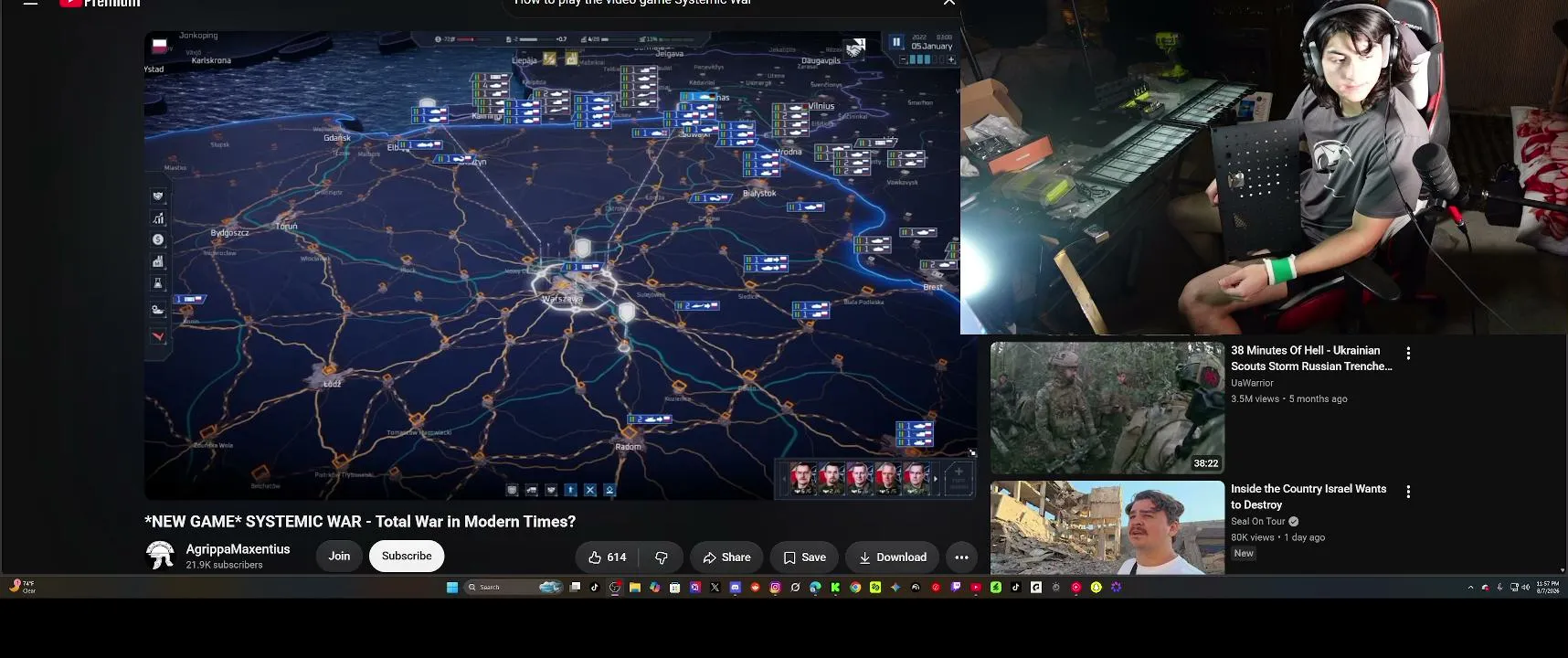
Task: Open network settings in system tray
Action: pyautogui.click(x=1514, y=588)
